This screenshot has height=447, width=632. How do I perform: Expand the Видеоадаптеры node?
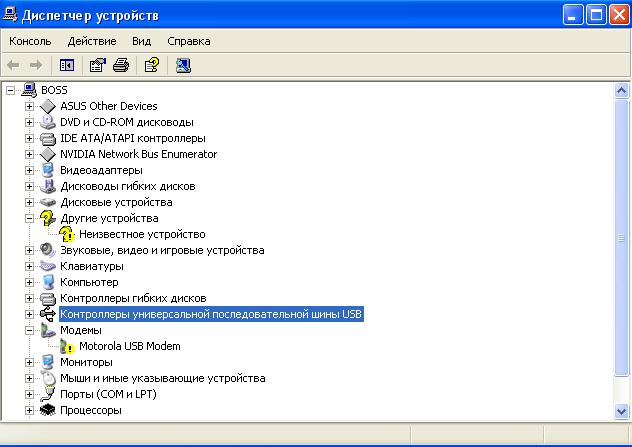point(29,170)
